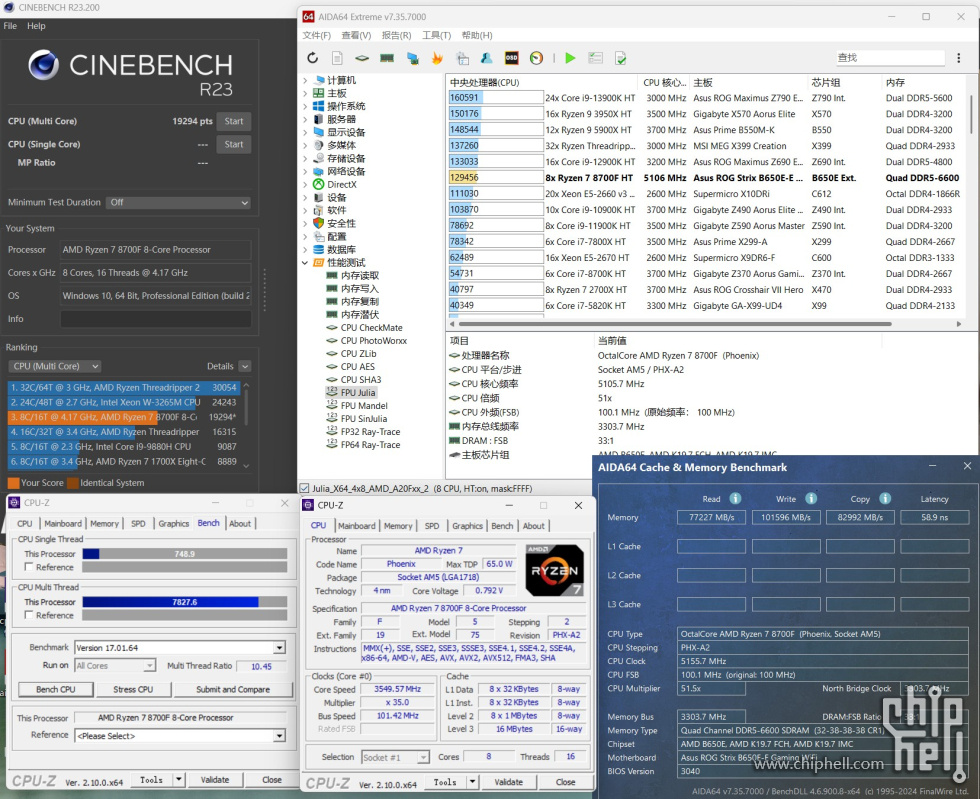Open Minimum Test Duration dropdown in Cinebench
This screenshot has height=799, width=980.
[178, 203]
